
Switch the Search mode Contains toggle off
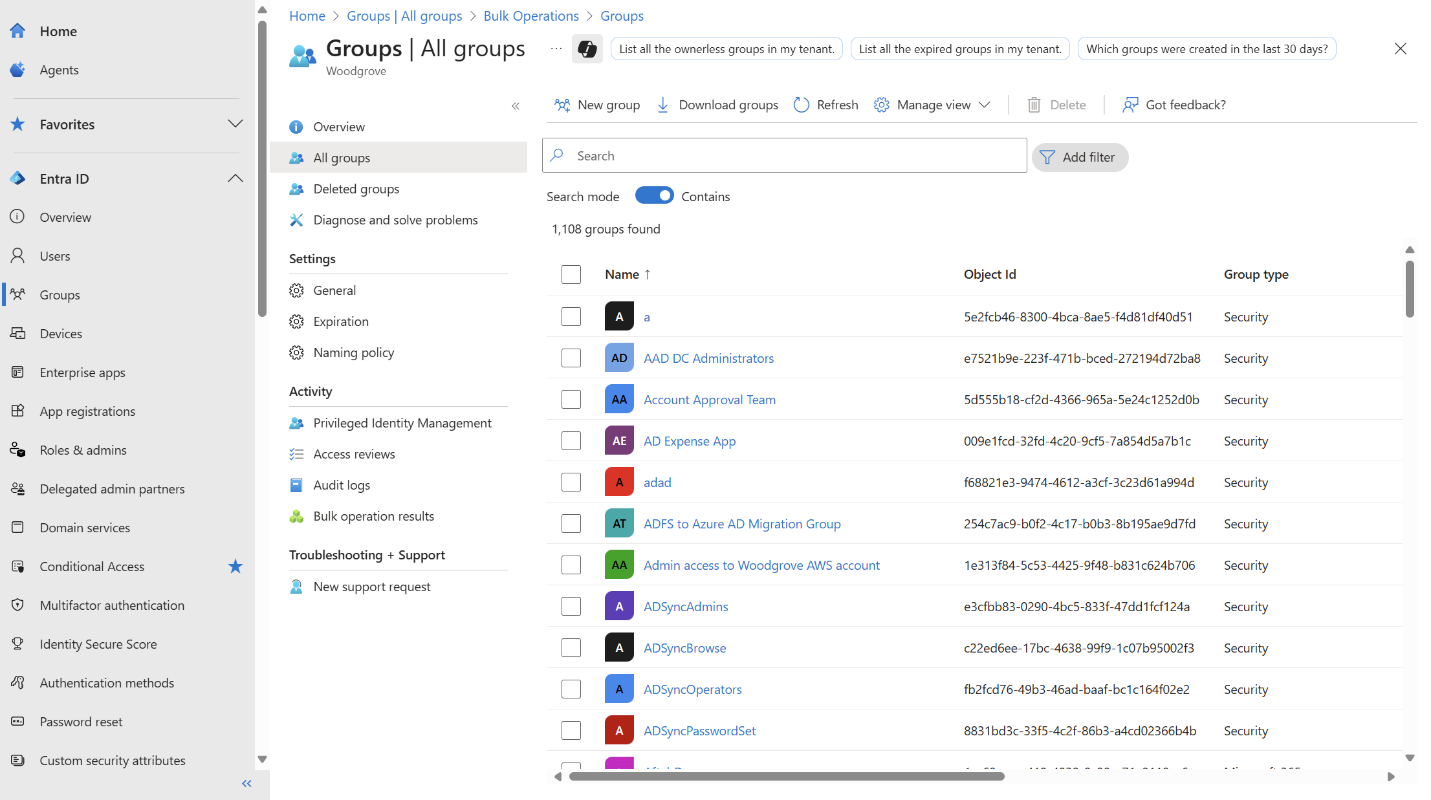click(x=654, y=195)
